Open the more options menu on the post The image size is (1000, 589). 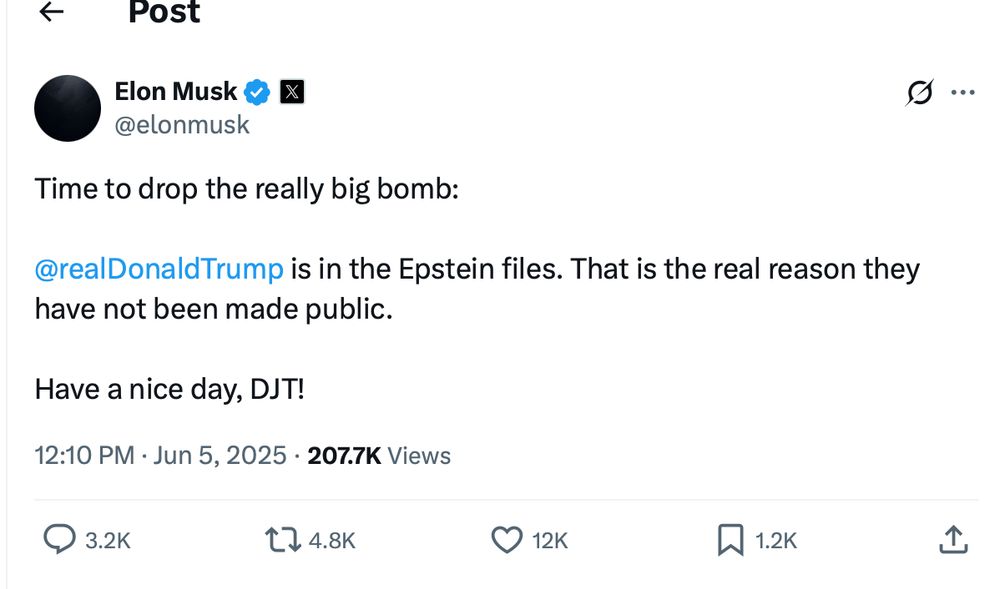pos(964,91)
